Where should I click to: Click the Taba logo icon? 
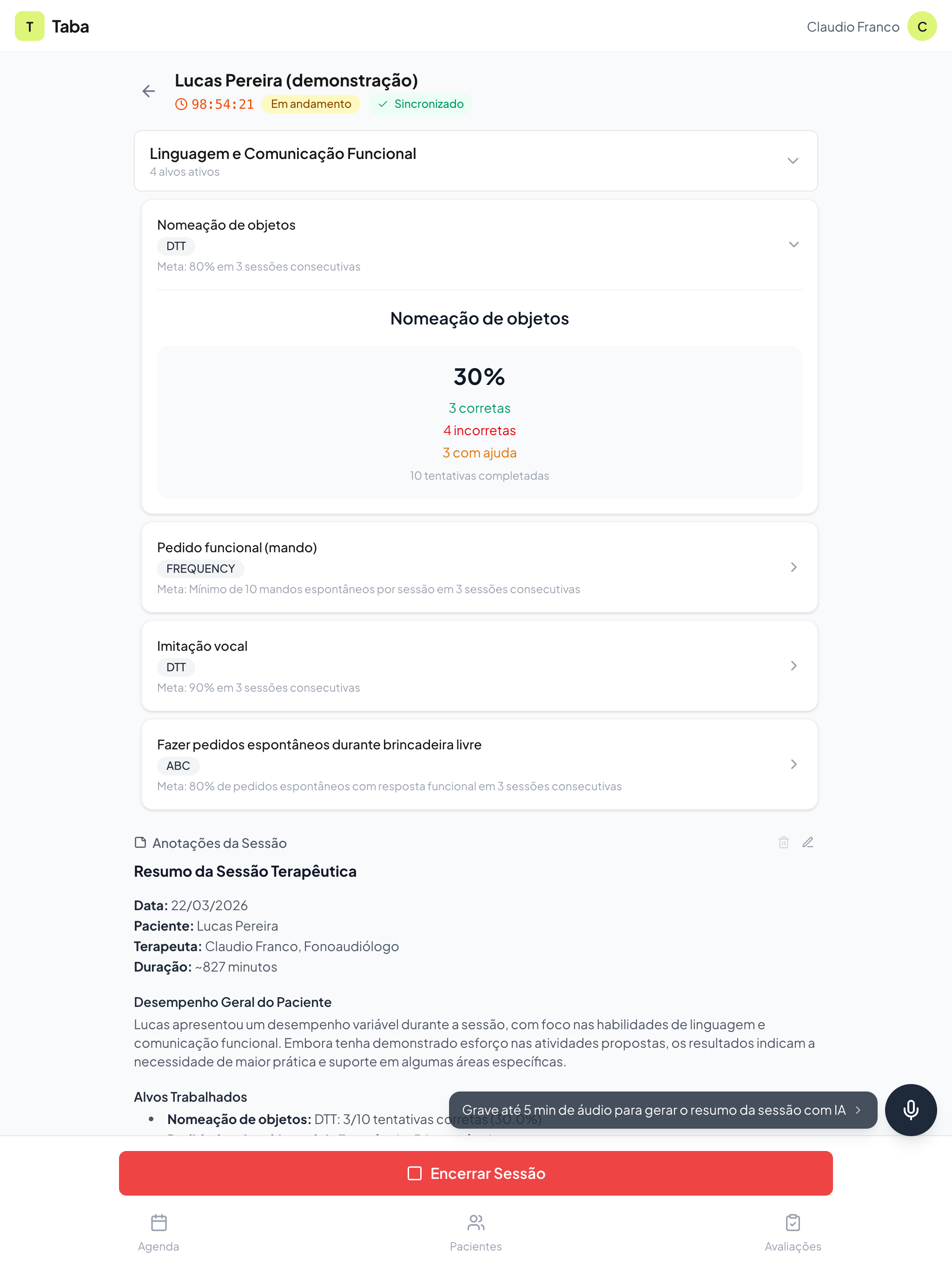[29, 26]
